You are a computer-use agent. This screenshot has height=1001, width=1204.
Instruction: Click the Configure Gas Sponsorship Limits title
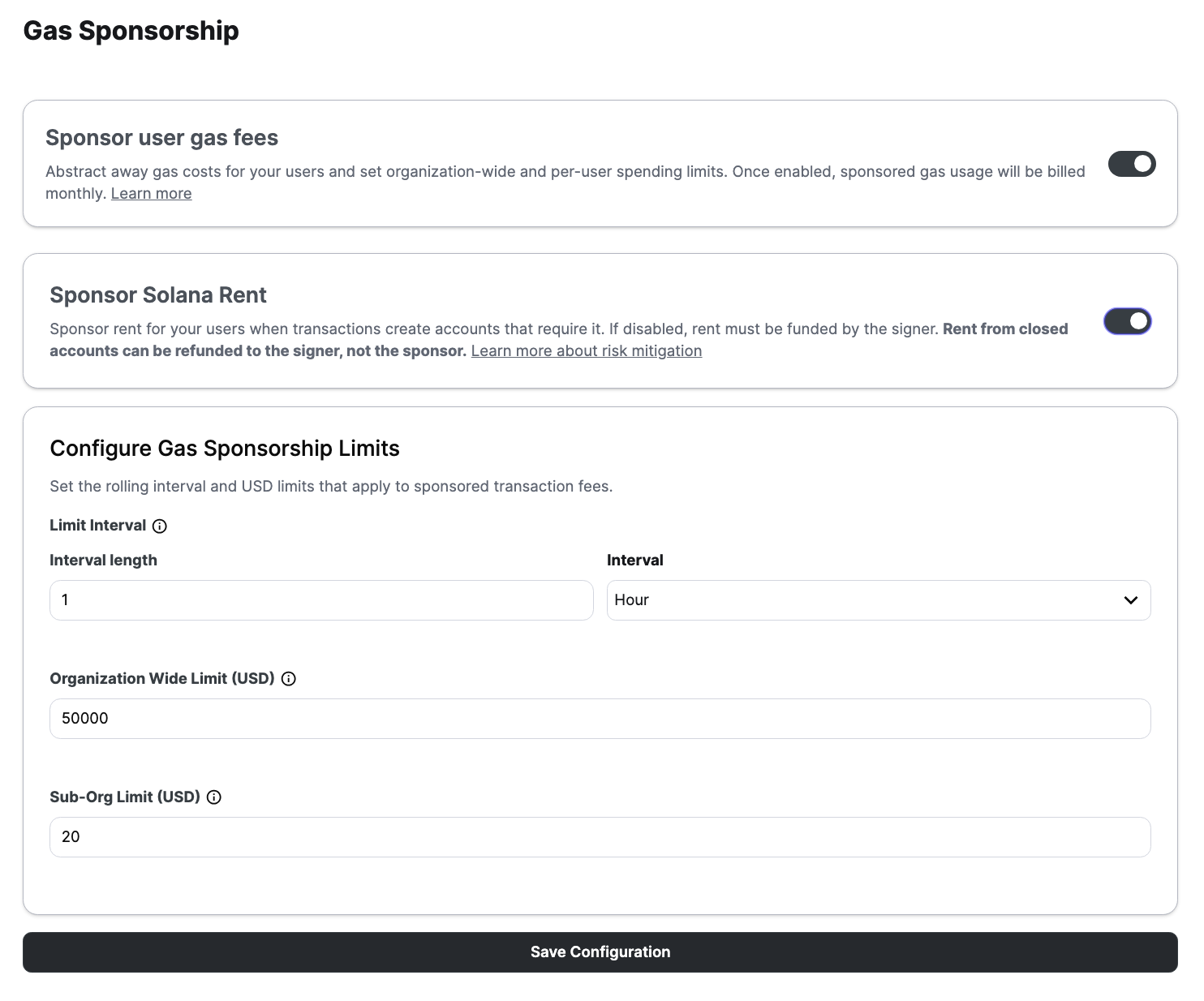pyautogui.click(x=225, y=448)
